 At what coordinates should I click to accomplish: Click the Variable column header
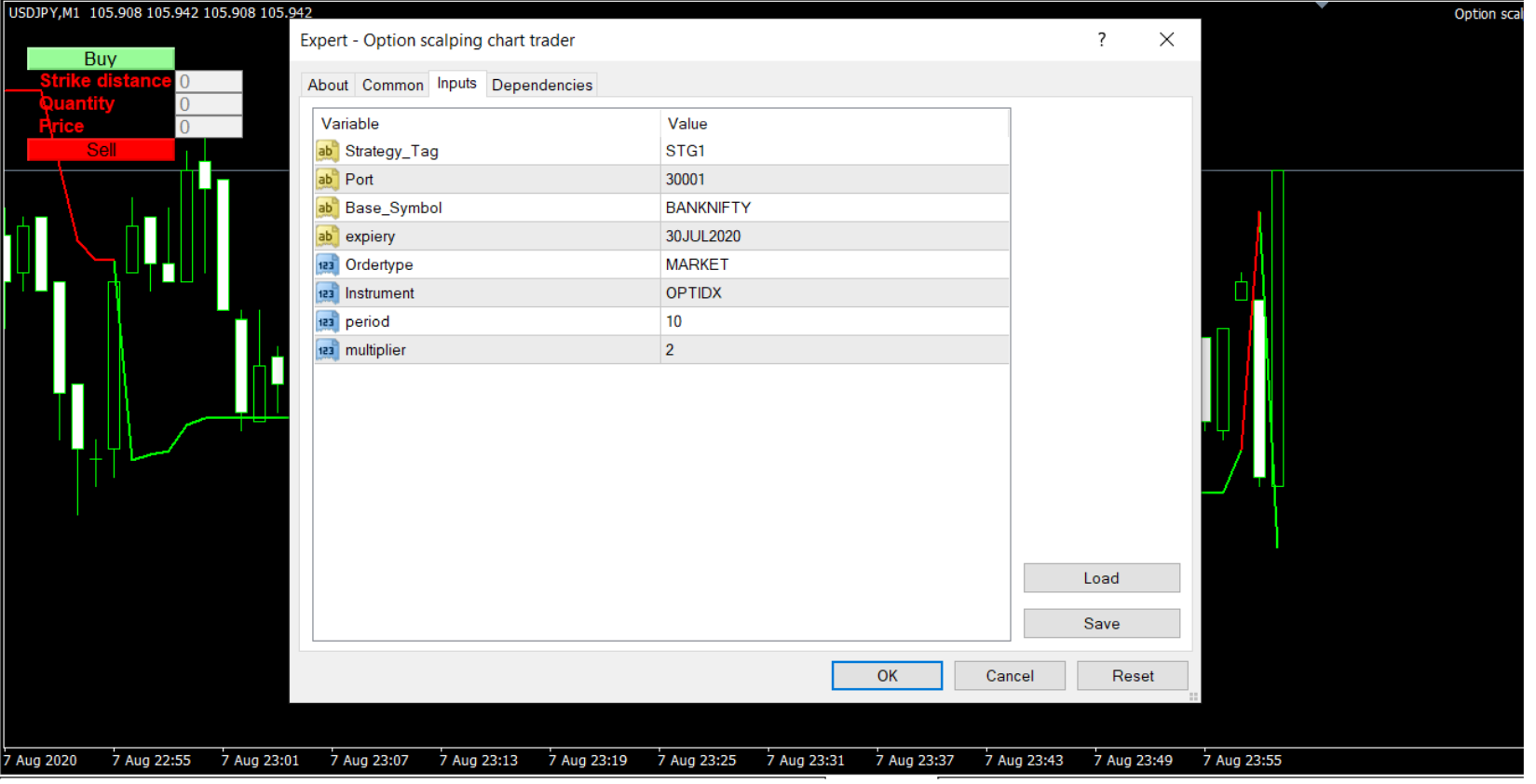point(487,124)
